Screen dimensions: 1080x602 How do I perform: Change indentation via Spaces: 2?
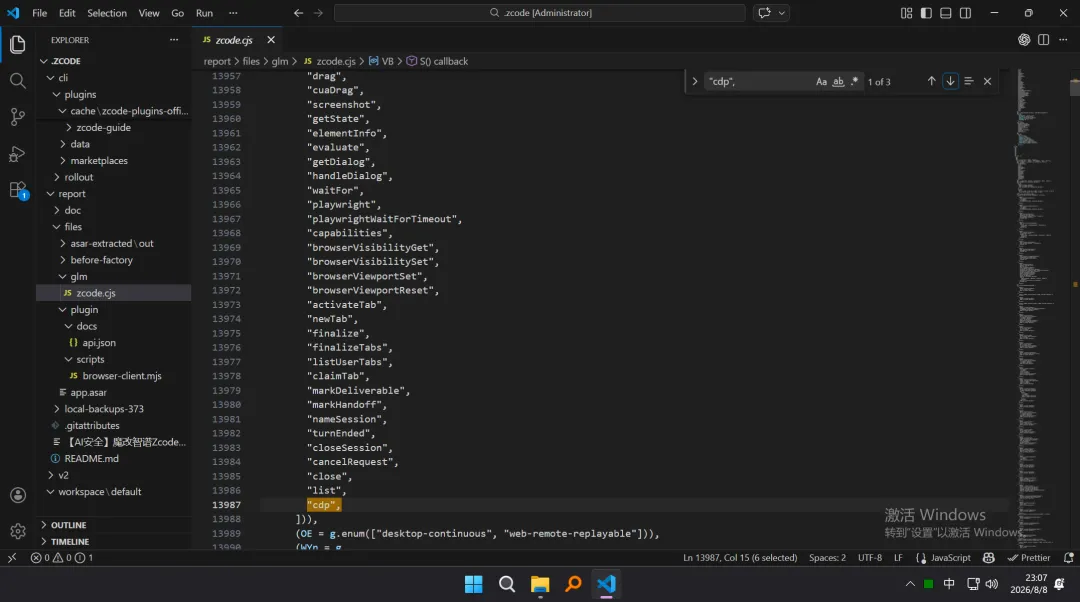point(827,558)
